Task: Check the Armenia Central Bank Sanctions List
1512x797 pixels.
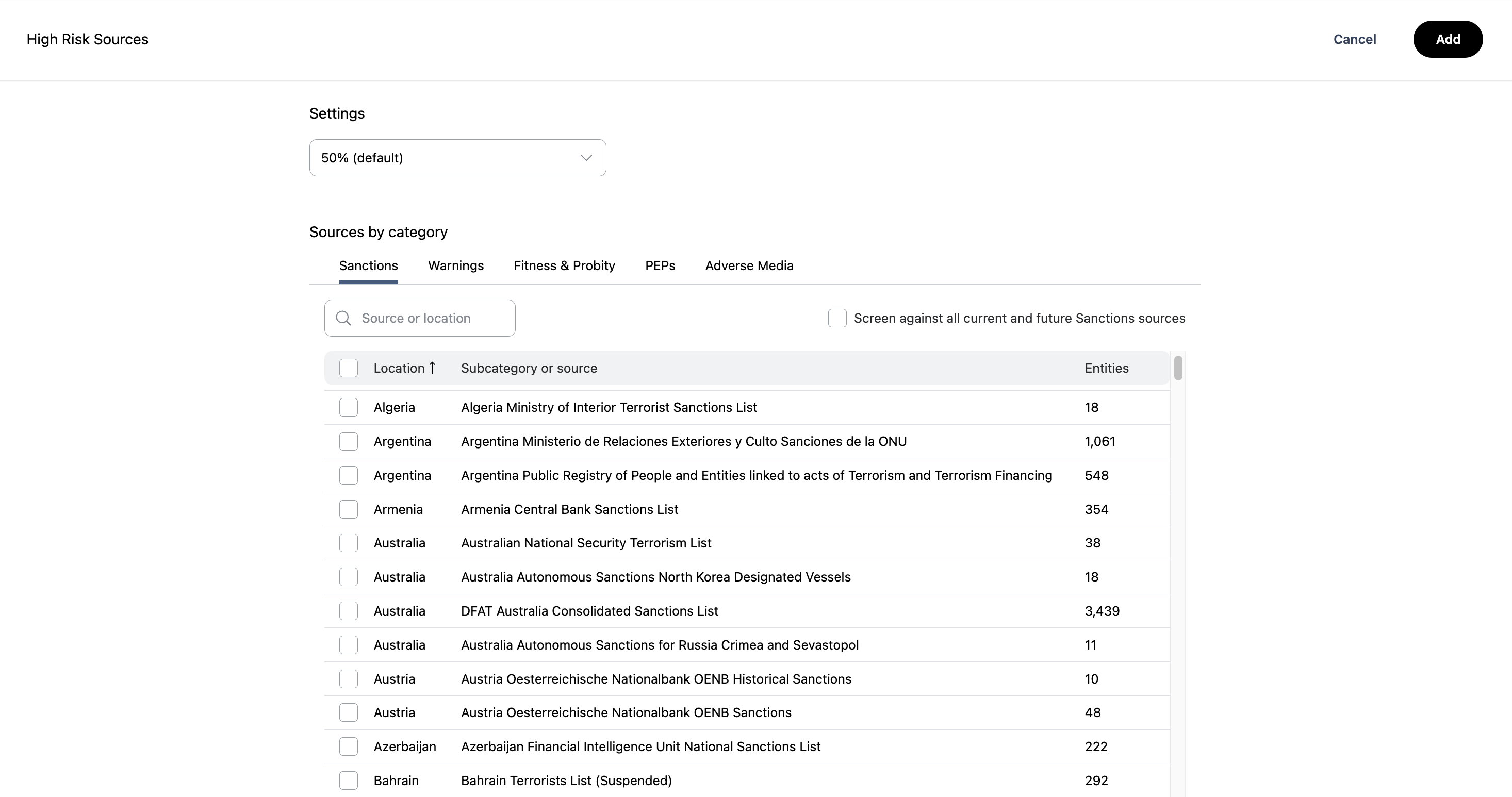Action: point(349,509)
